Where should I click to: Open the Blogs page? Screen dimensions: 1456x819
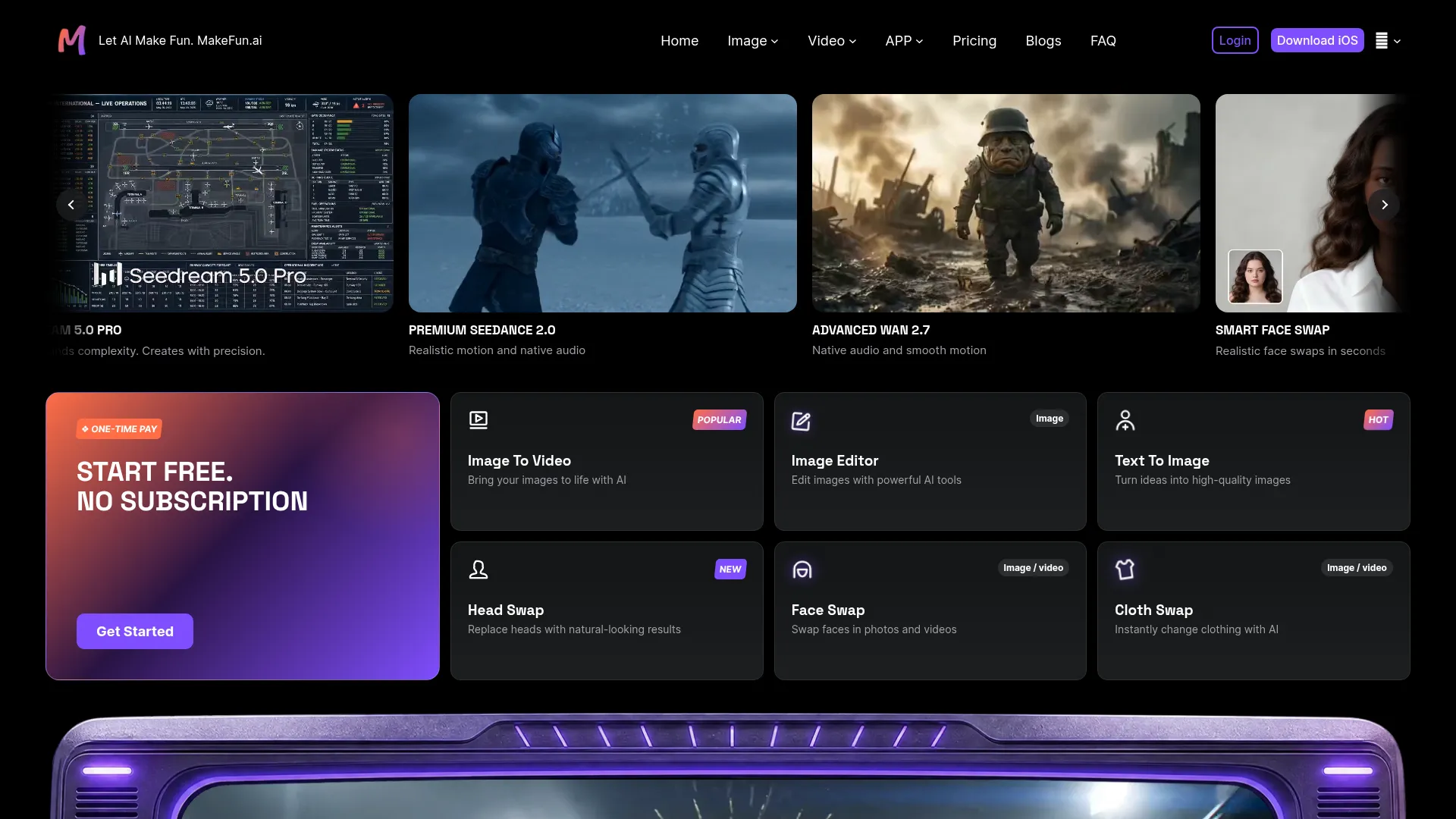click(1043, 41)
